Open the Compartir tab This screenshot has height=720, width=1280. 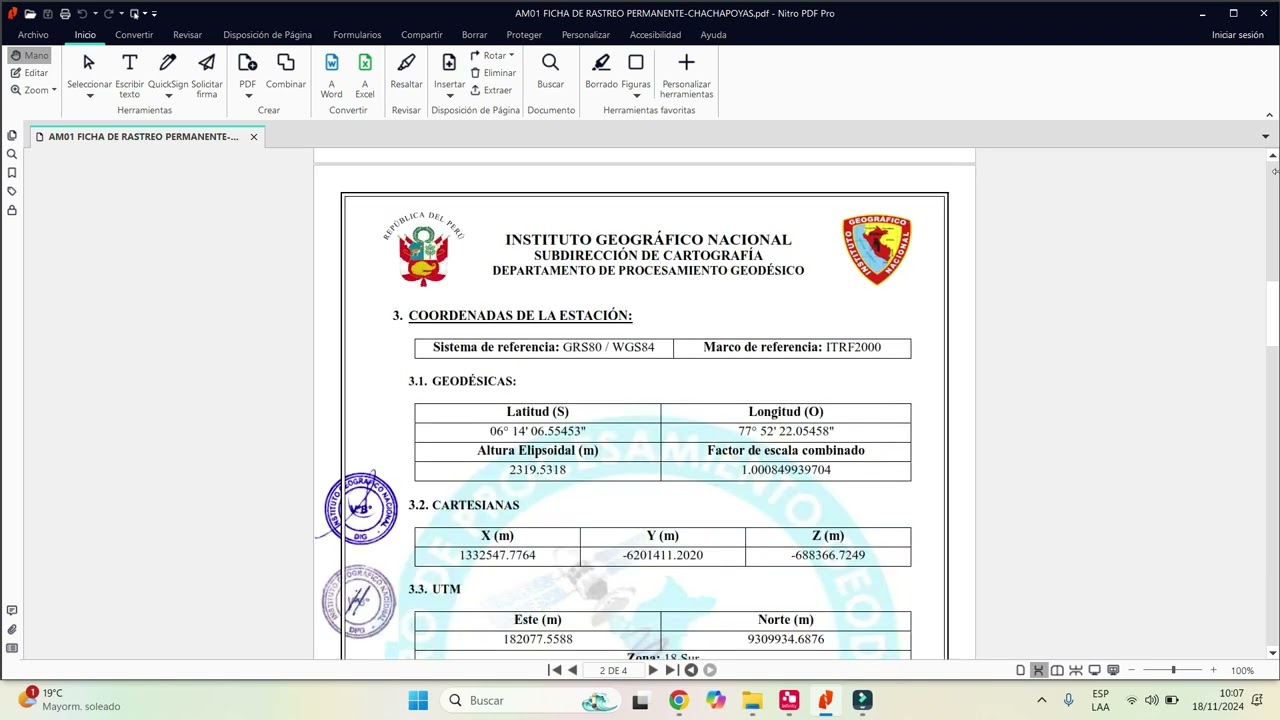coord(422,35)
